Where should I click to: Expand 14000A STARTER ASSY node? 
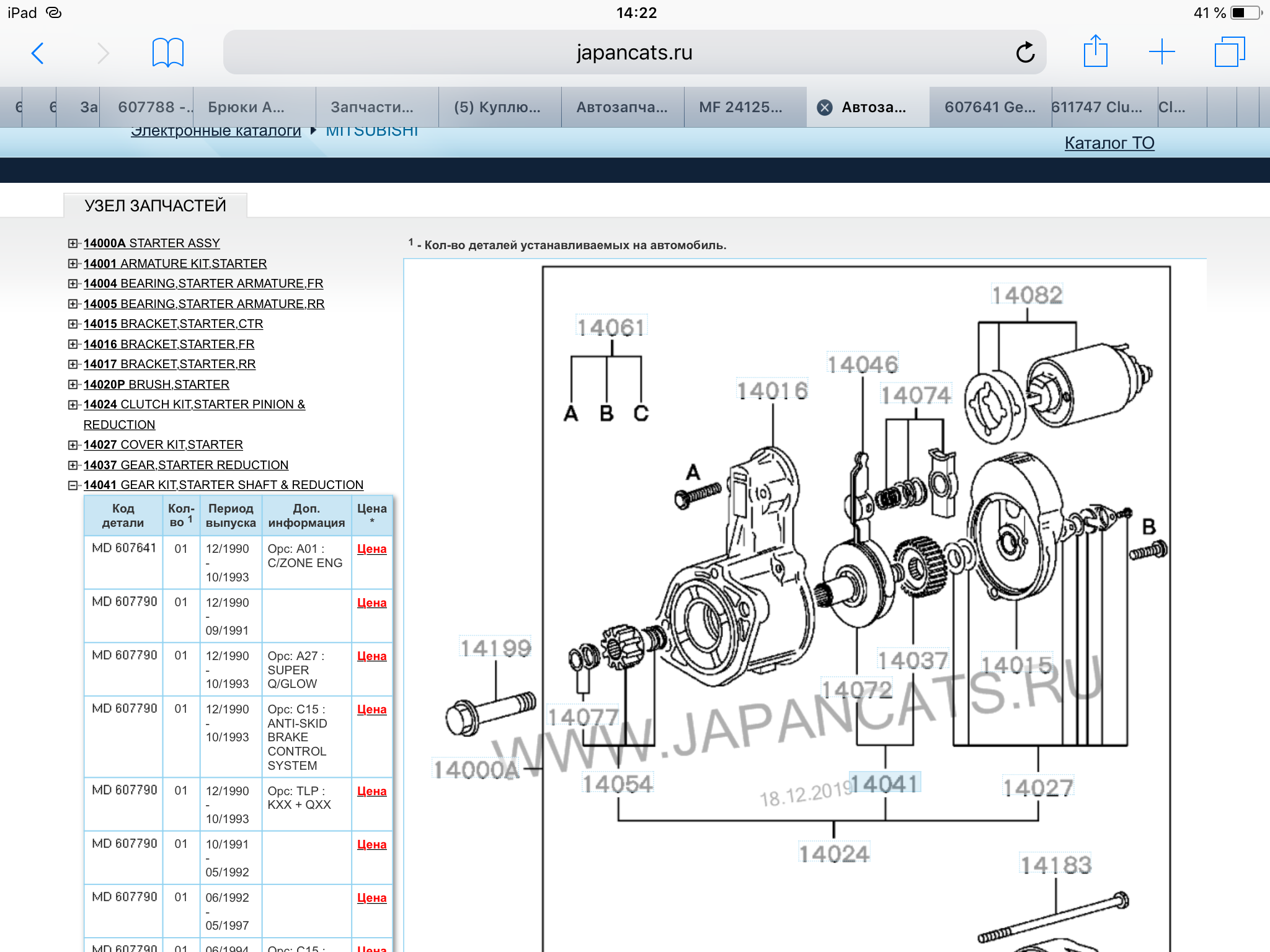(73, 244)
